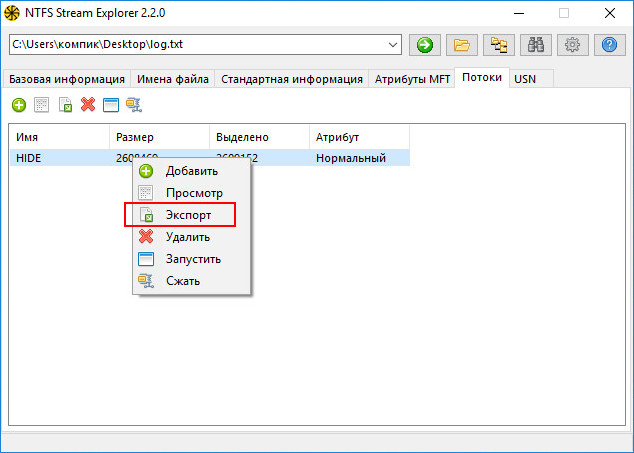
Task: Sort by the Атрибут column header
Action: (x=359, y=137)
